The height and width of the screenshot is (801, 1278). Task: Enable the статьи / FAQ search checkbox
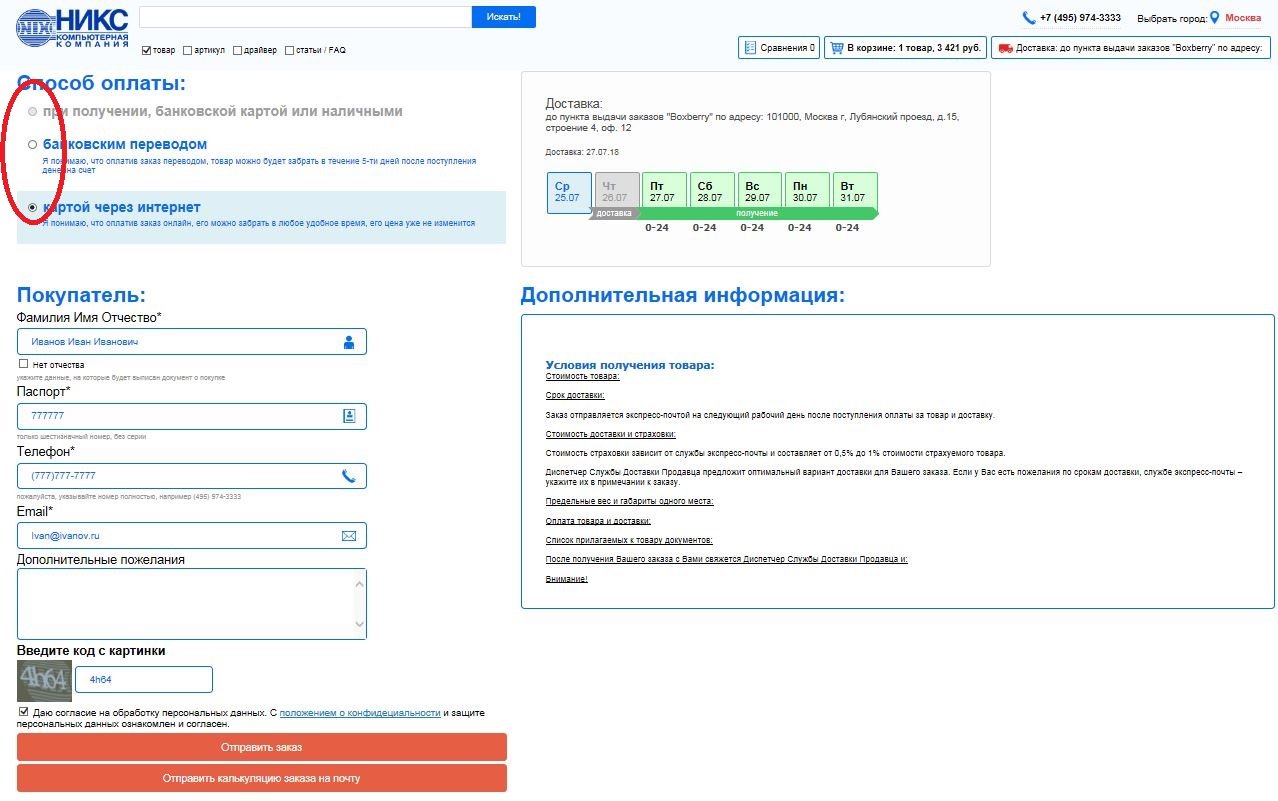click(x=290, y=50)
